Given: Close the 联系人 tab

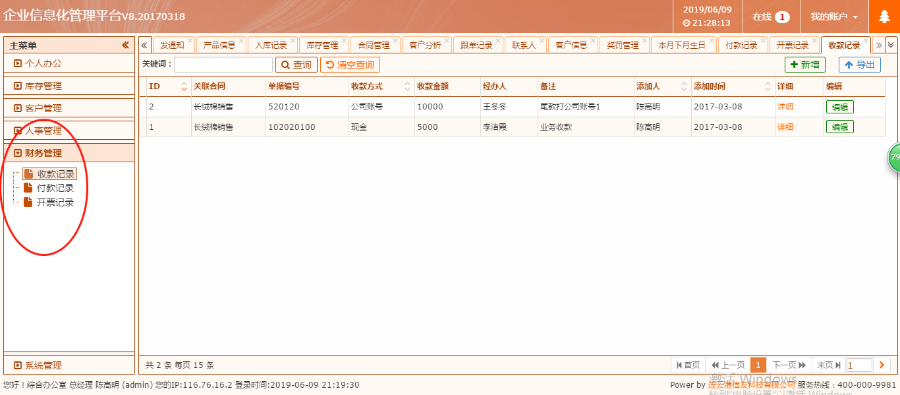Looking at the screenshot, I should 541,40.
